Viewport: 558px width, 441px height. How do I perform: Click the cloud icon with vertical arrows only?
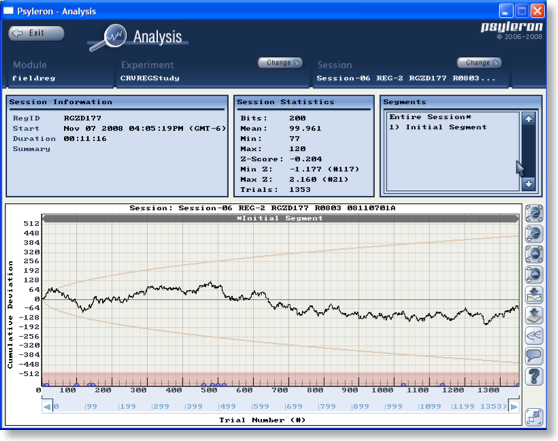point(534,274)
